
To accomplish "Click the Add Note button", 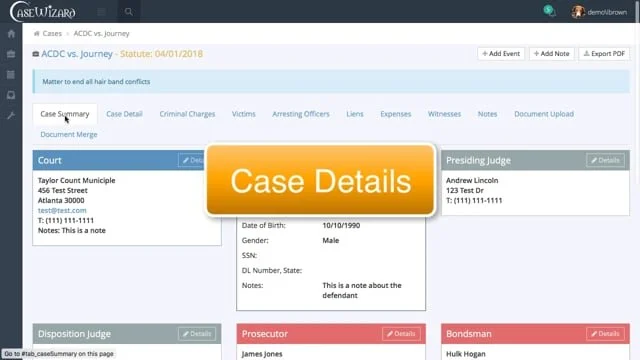I will (551, 53).
